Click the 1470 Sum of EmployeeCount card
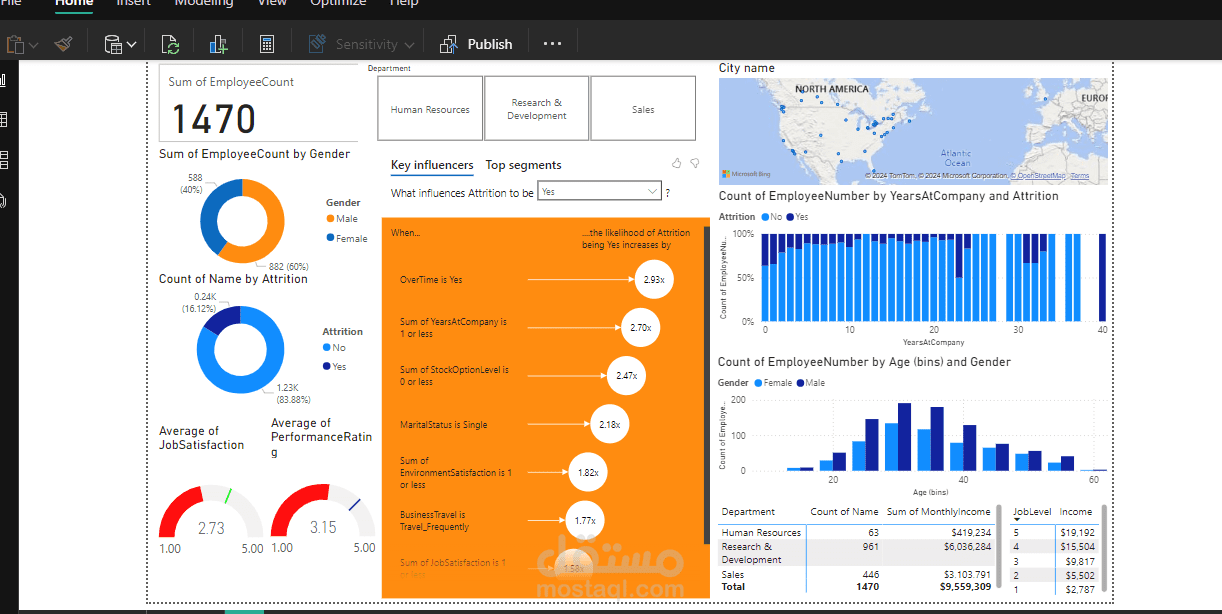Viewport: 1222px width, 614px height. click(x=258, y=104)
